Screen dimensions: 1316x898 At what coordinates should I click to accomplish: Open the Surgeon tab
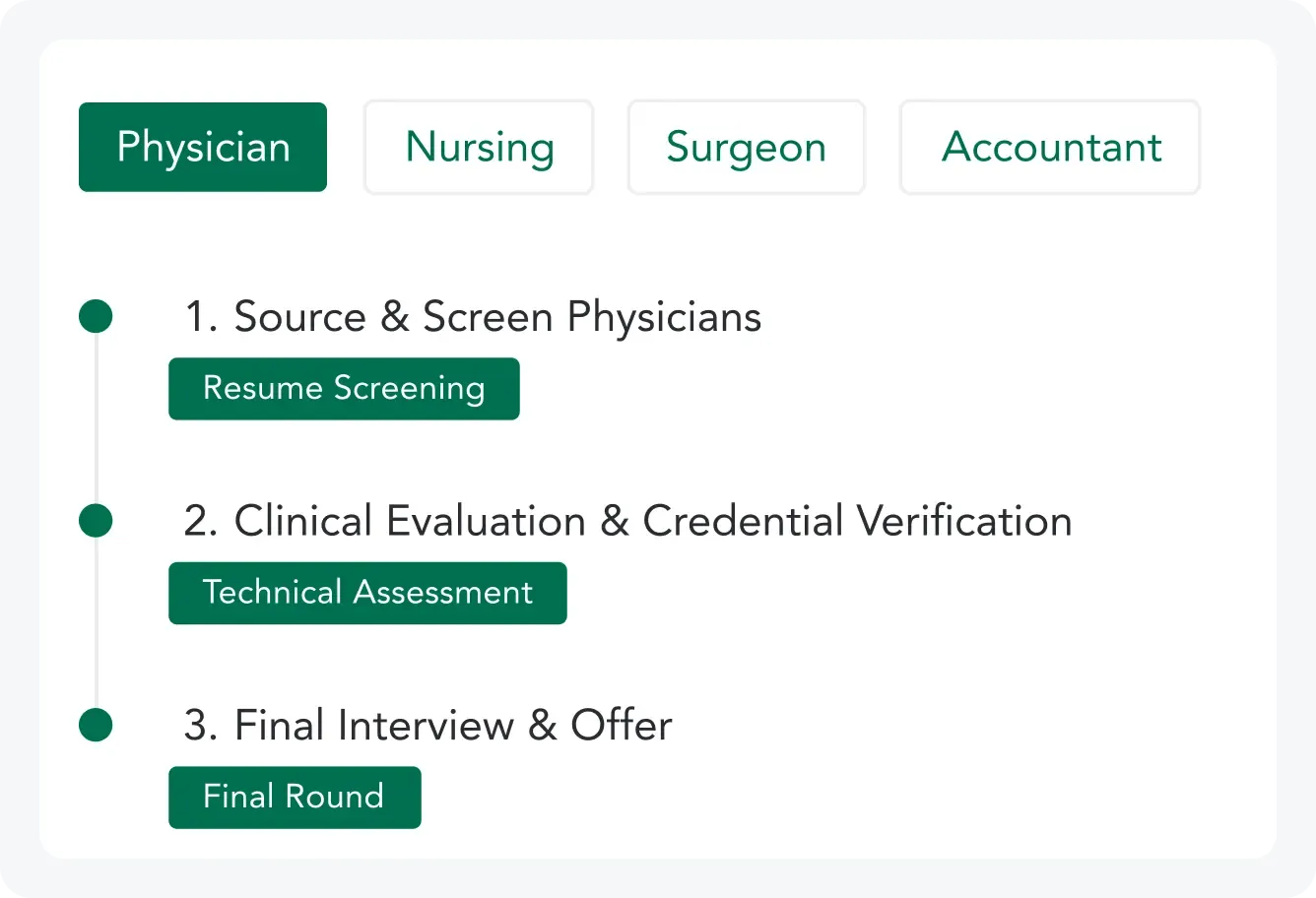point(746,148)
